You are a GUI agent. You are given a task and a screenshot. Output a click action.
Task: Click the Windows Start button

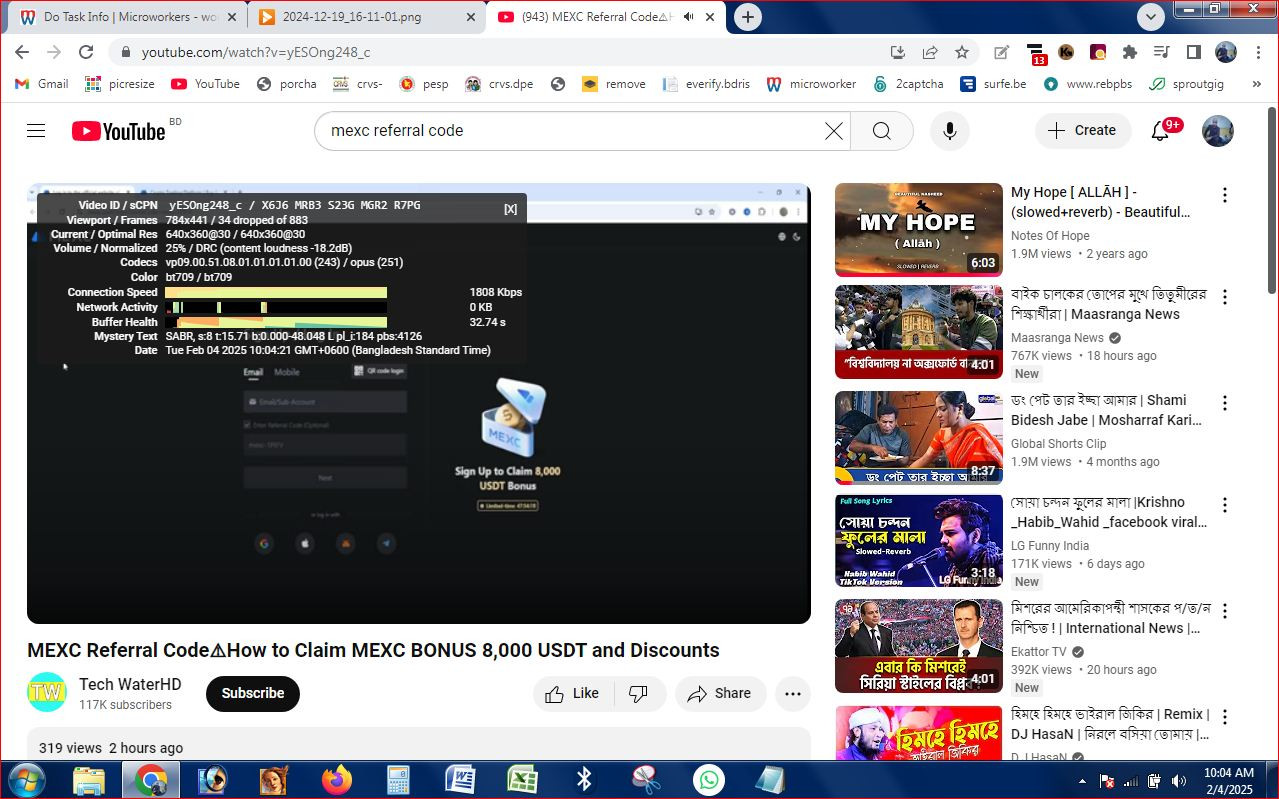click(x=25, y=780)
